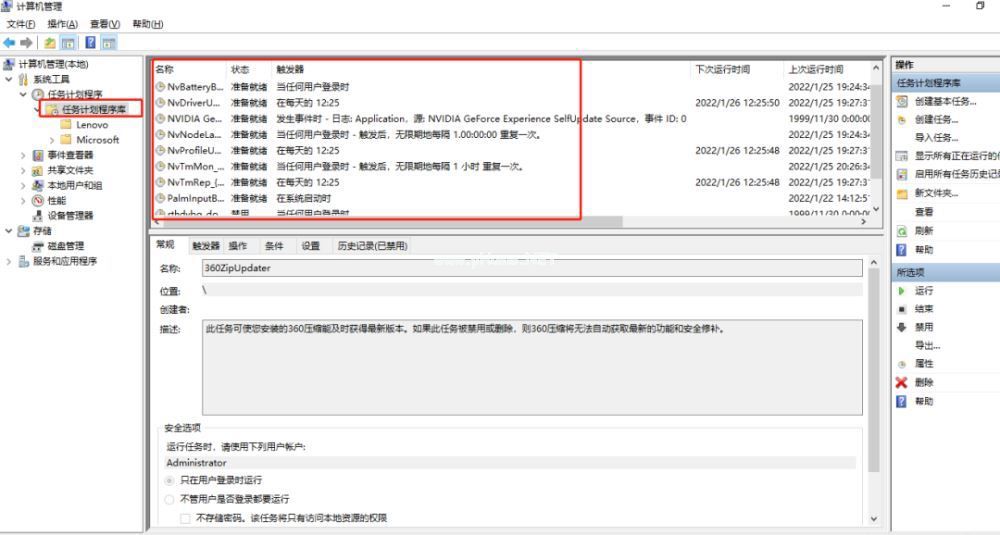This screenshot has width=1000, height=535.
Task: Check the 不存储密码 checkbox
Action: [x=185, y=518]
